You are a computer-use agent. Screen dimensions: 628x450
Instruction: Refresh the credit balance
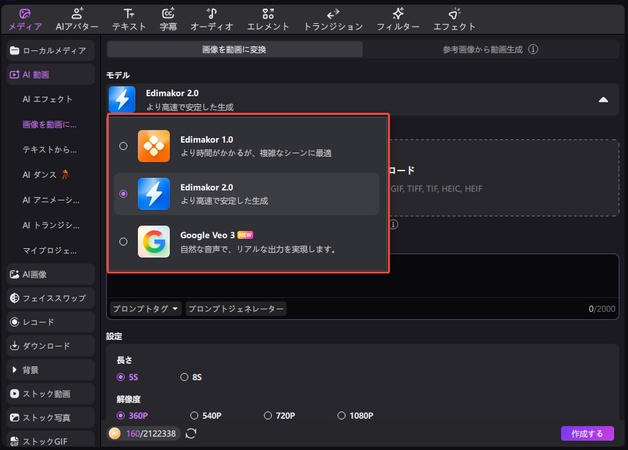[x=191, y=433]
